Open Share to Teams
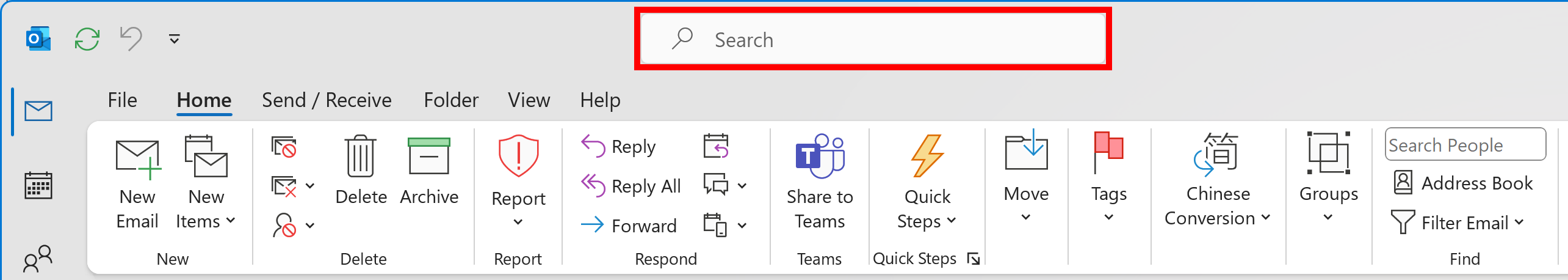 (x=820, y=183)
